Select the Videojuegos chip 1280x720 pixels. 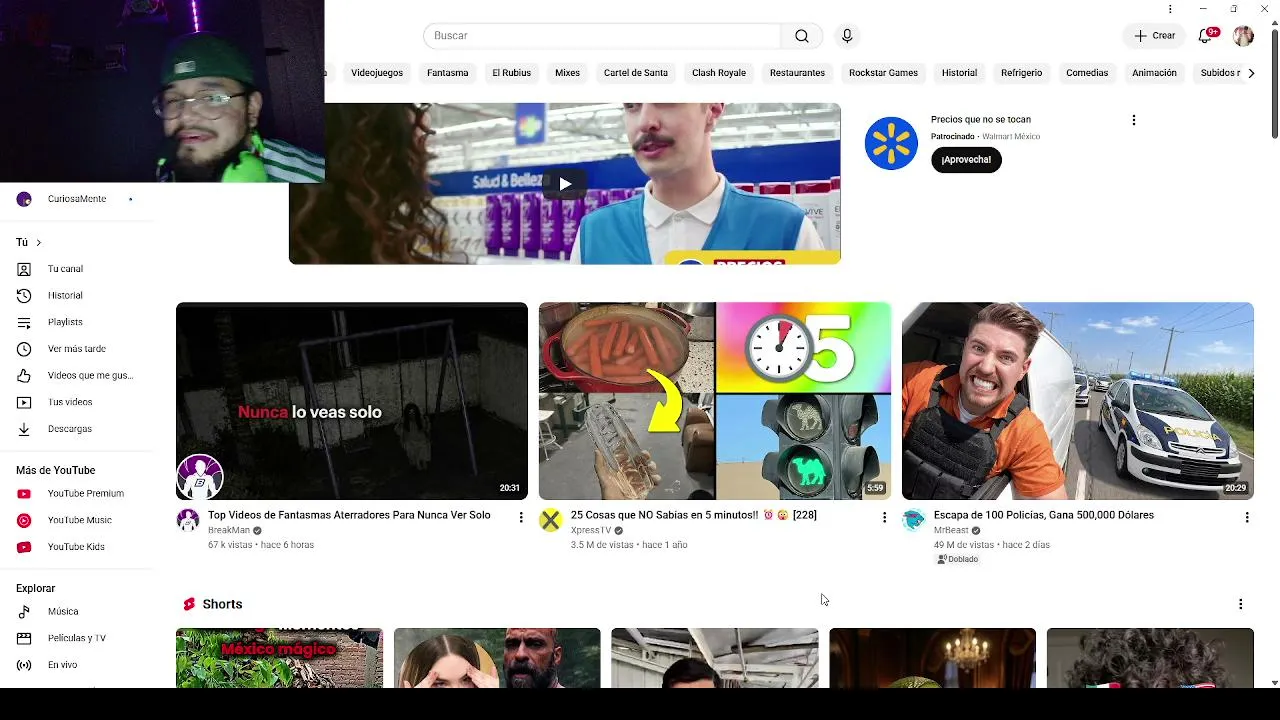[377, 73]
